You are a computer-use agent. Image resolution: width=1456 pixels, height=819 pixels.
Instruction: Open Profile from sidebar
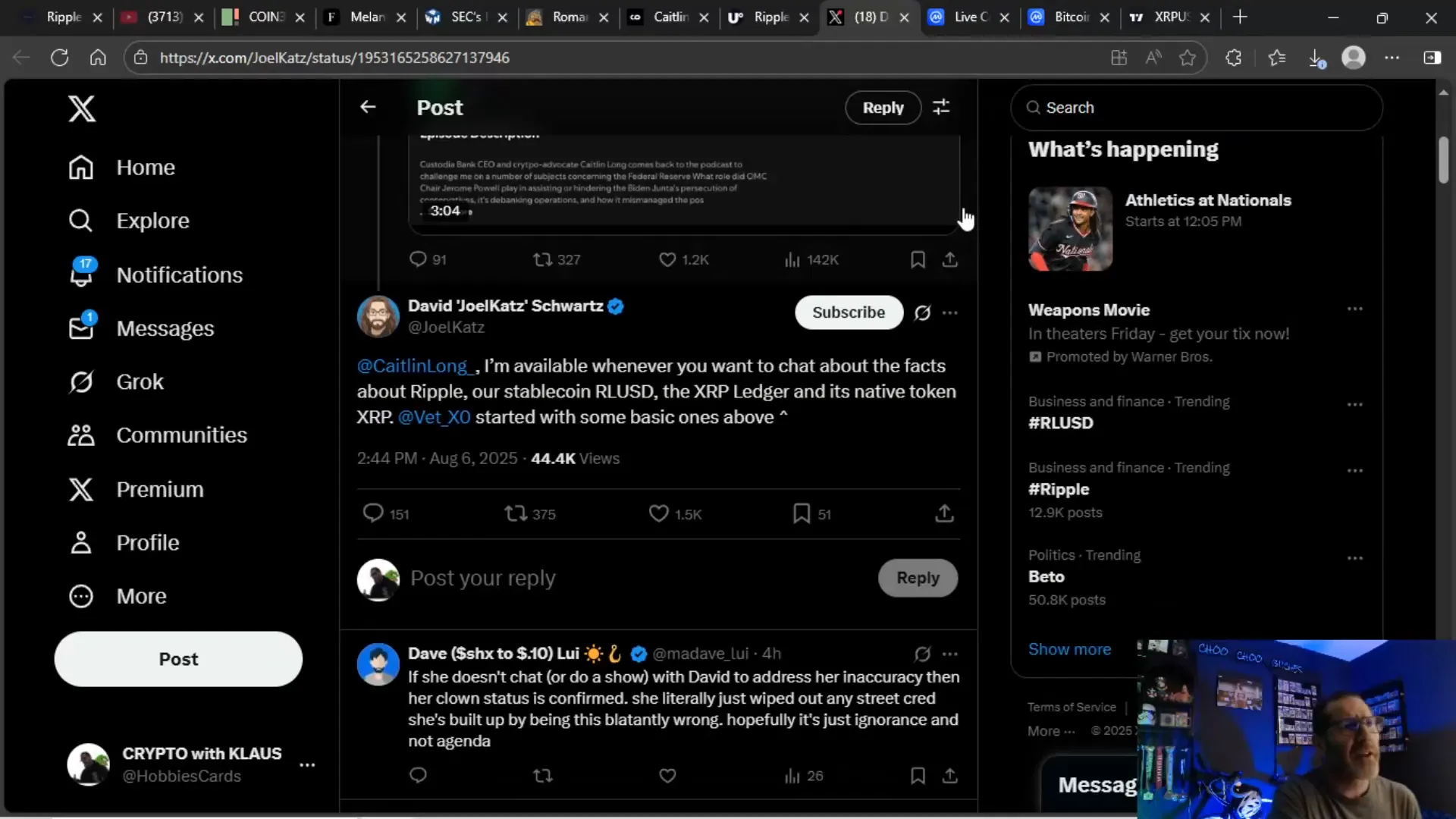pos(124,543)
